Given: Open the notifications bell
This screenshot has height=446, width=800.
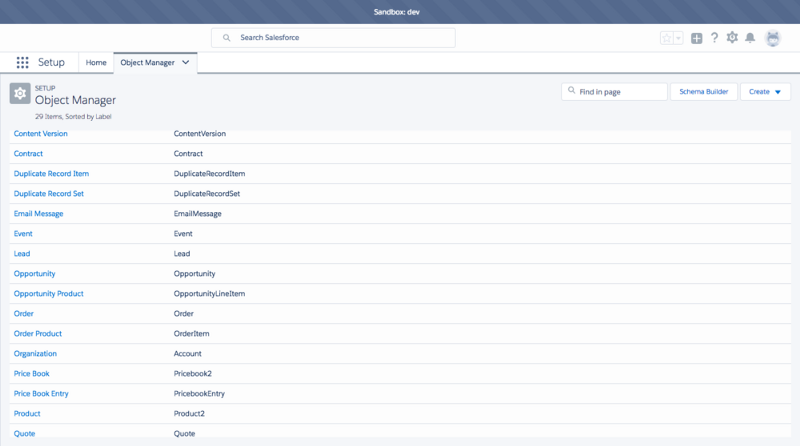Looking at the screenshot, I should [750, 38].
